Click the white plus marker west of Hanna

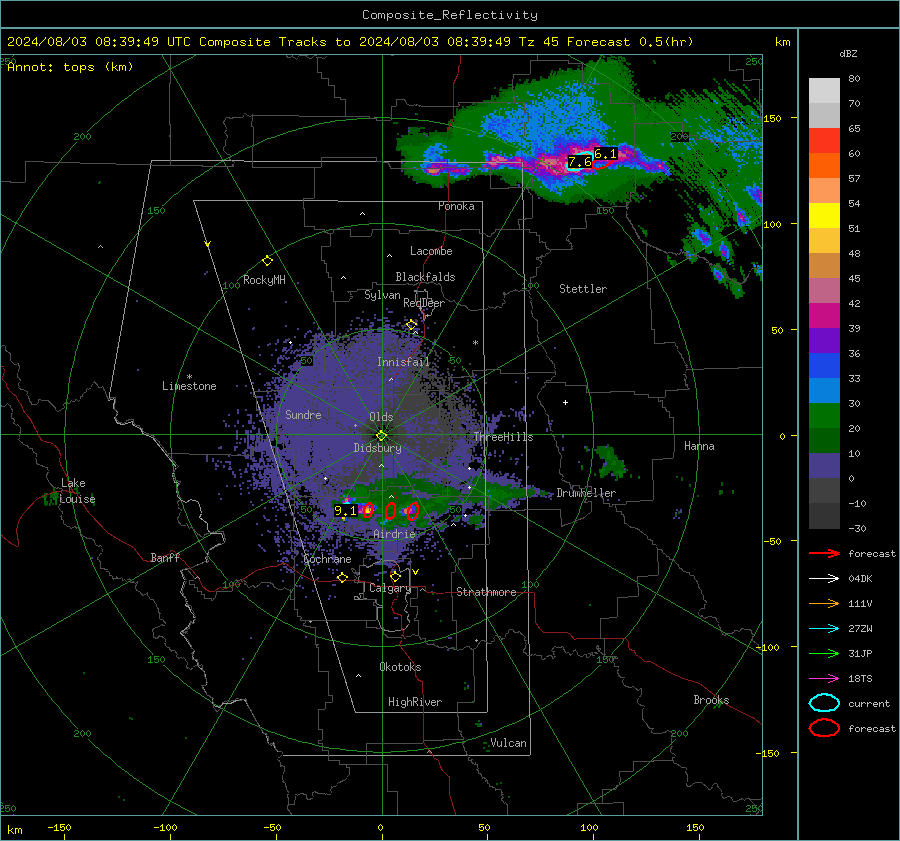[x=565, y=402]
